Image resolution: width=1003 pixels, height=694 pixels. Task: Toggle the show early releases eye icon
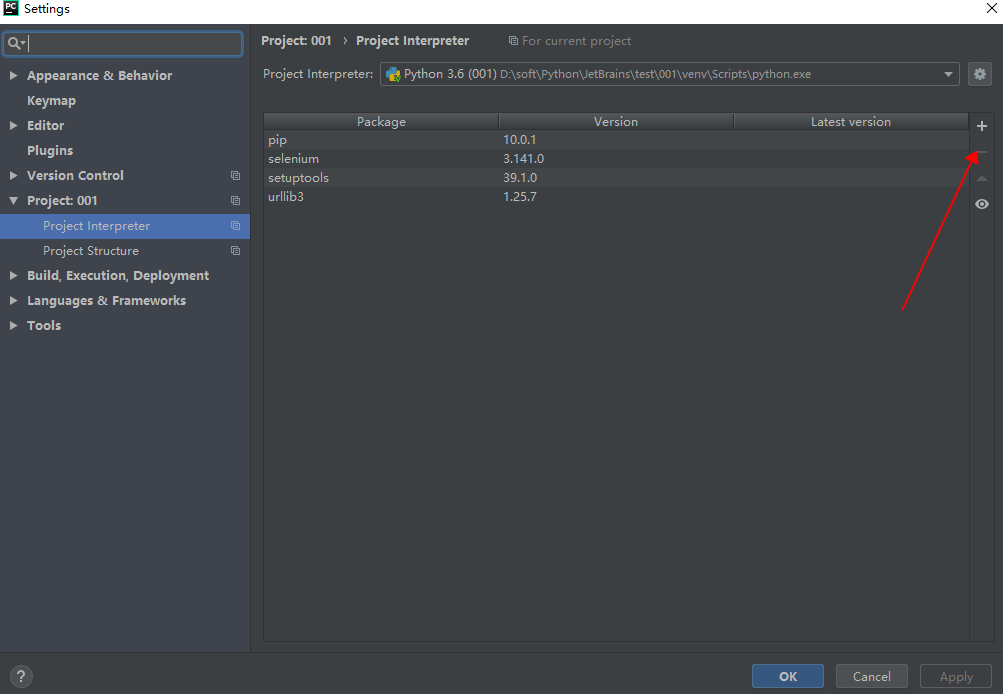tap(982, 204)
